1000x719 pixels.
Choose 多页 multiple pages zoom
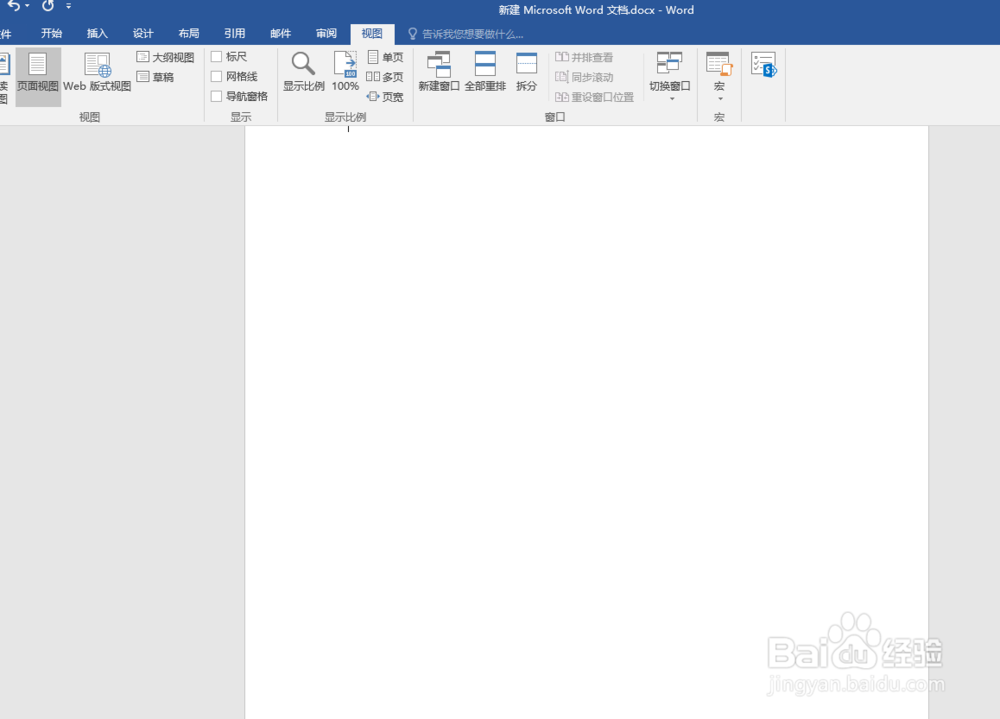(385, 77)
